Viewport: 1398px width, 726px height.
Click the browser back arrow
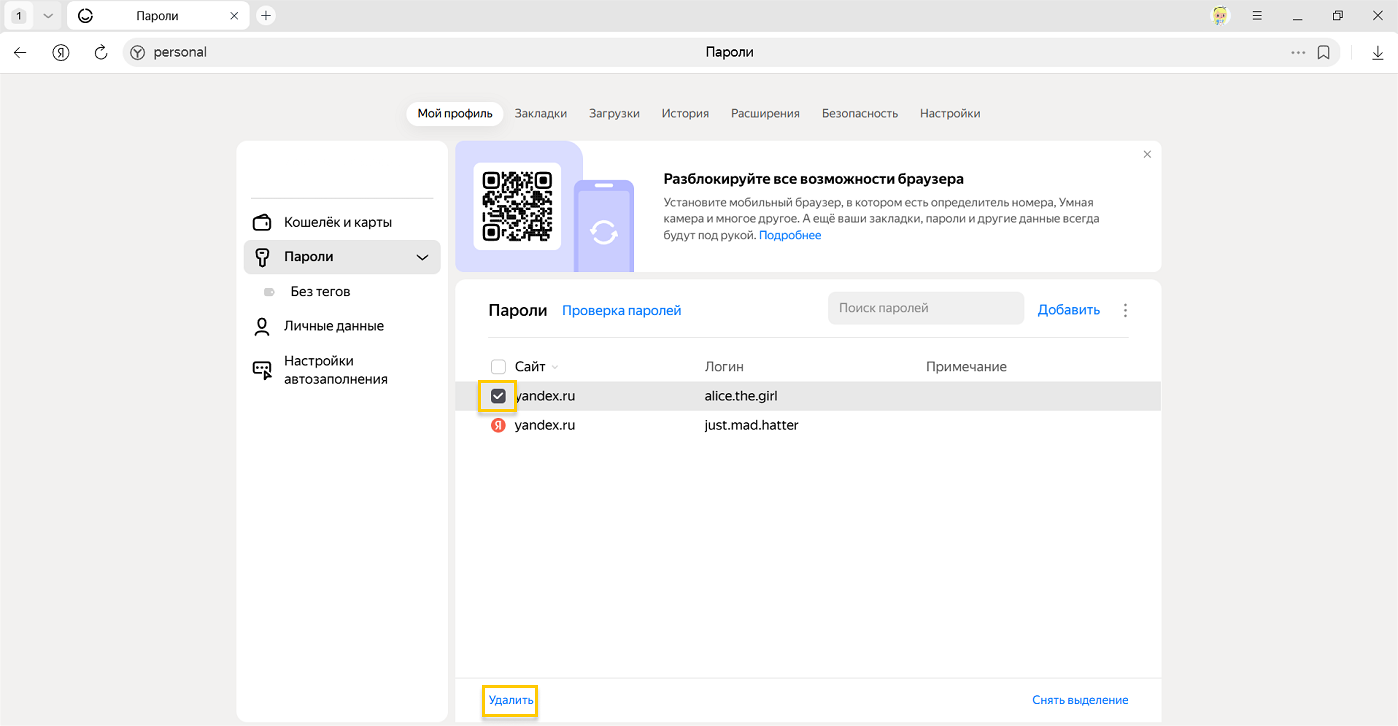(x=20, y=52)
